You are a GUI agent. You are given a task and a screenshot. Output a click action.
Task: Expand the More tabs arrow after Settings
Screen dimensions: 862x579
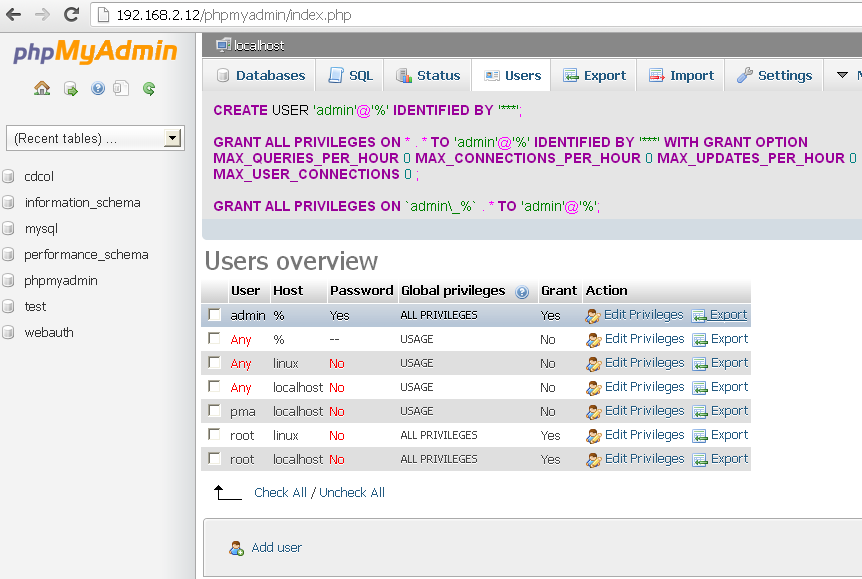coord(838,75)
